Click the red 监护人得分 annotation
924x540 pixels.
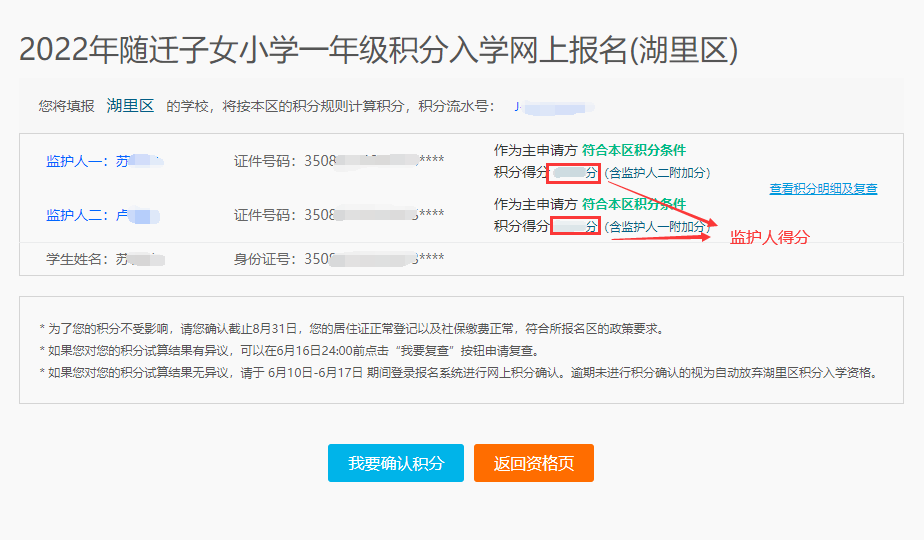tap(769, 238)
